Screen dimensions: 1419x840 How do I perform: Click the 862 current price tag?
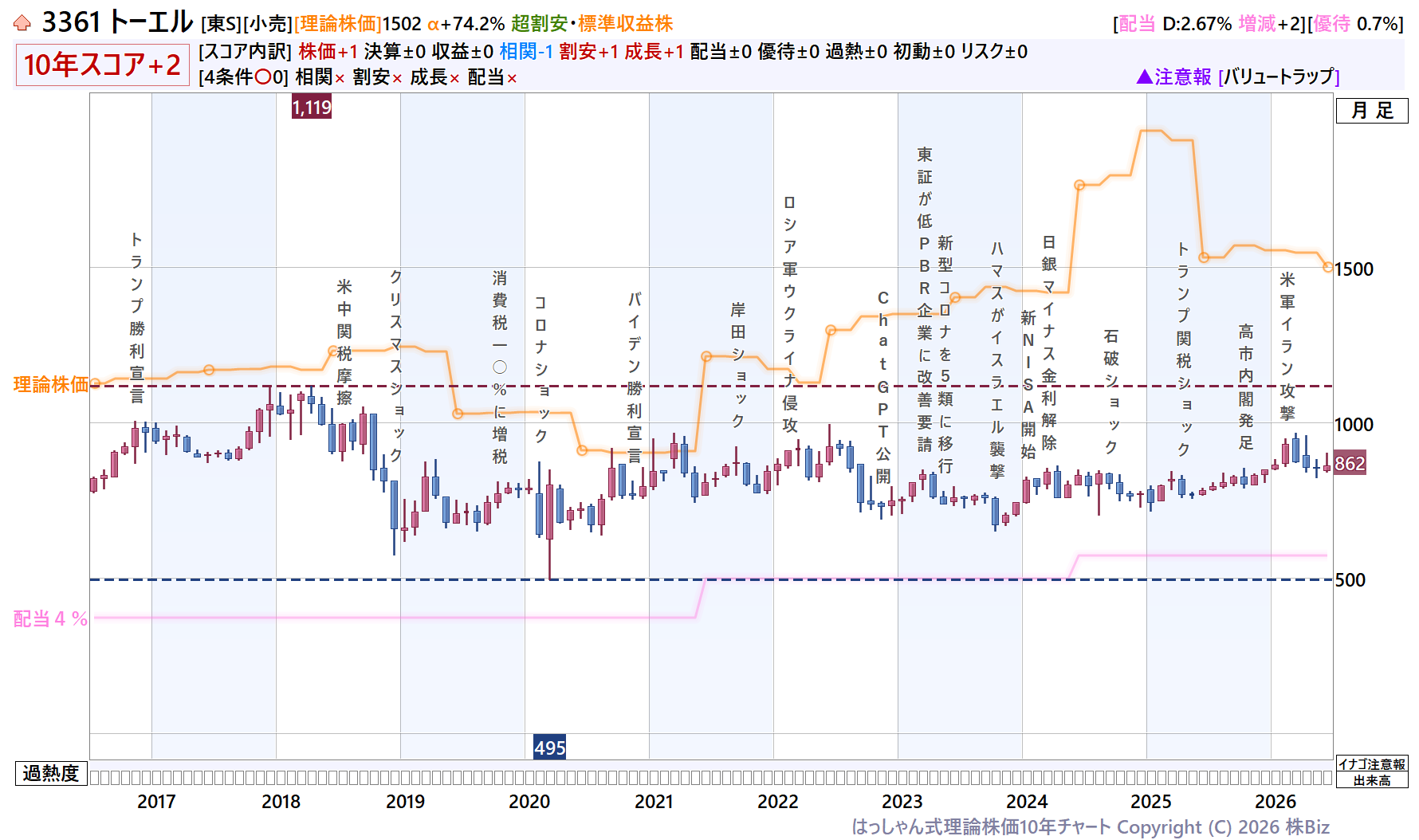click(x=1350, y=464)
